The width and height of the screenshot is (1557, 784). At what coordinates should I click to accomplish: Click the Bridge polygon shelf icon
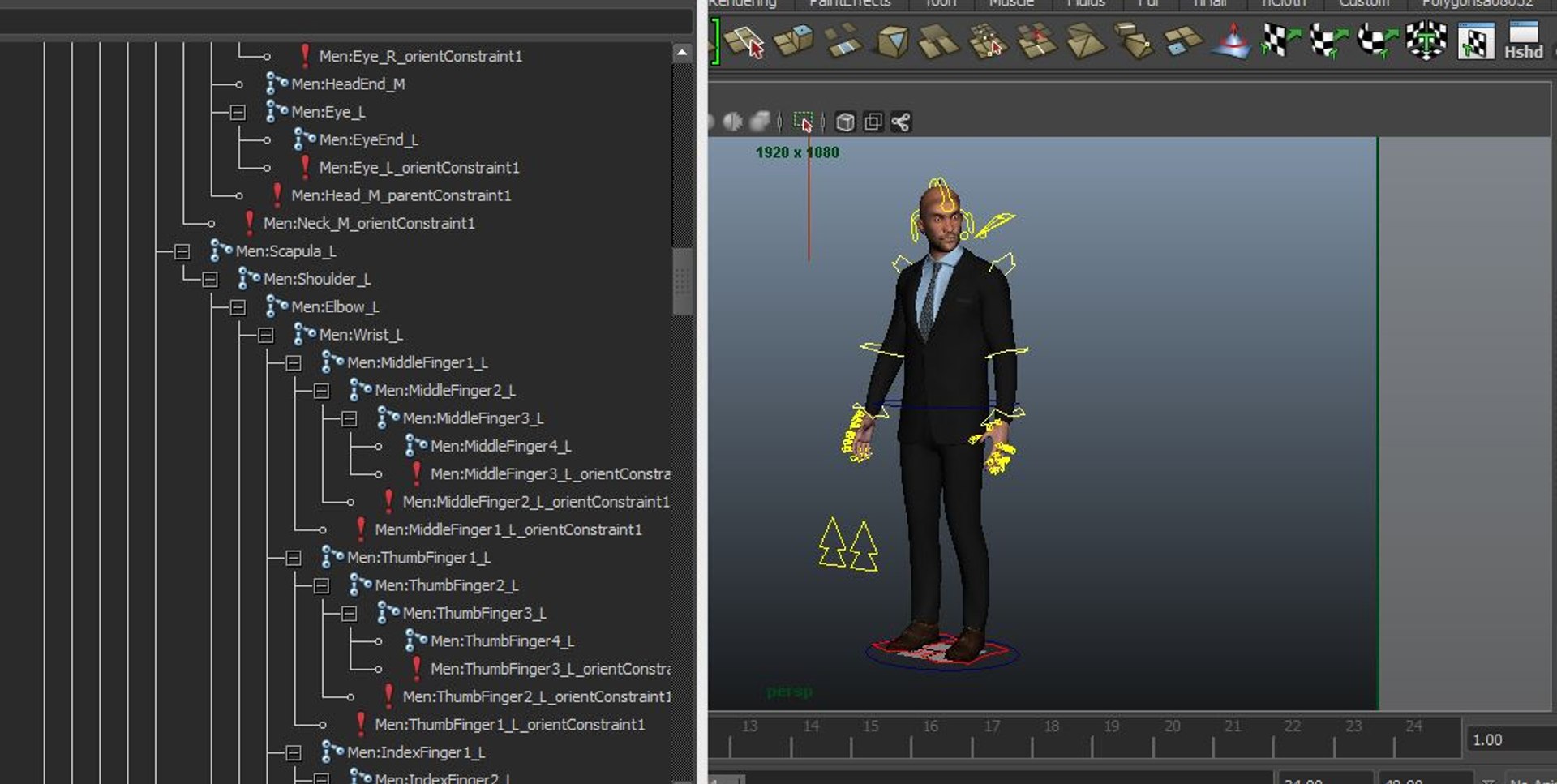coord(843,41)
